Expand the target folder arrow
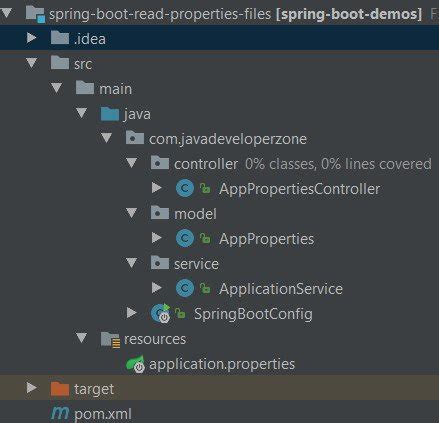Screen dimensions: 439x423 [32, 388]
